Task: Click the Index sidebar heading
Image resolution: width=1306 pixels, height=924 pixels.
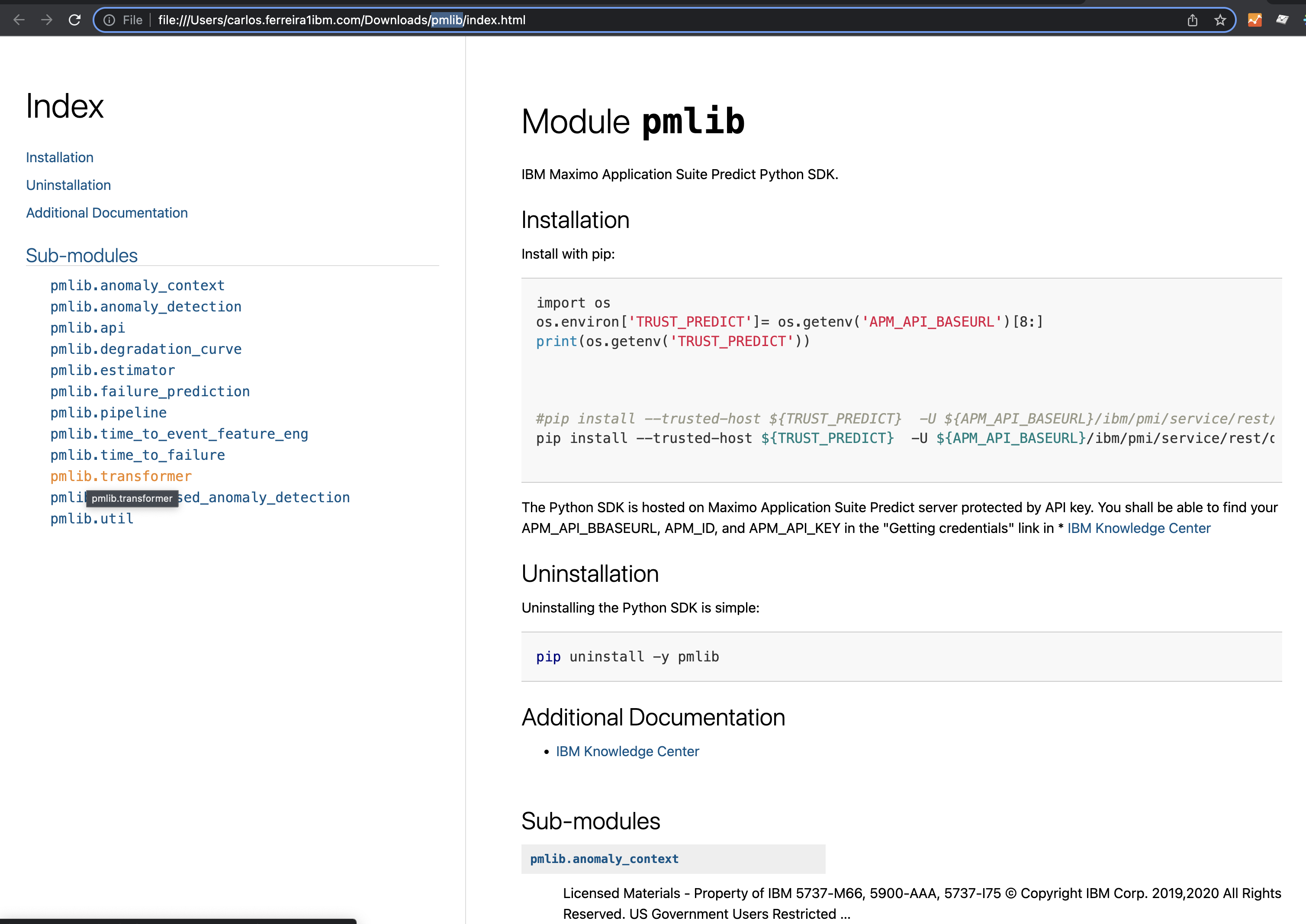Action: pyautogui.click(x=64, y=106)
